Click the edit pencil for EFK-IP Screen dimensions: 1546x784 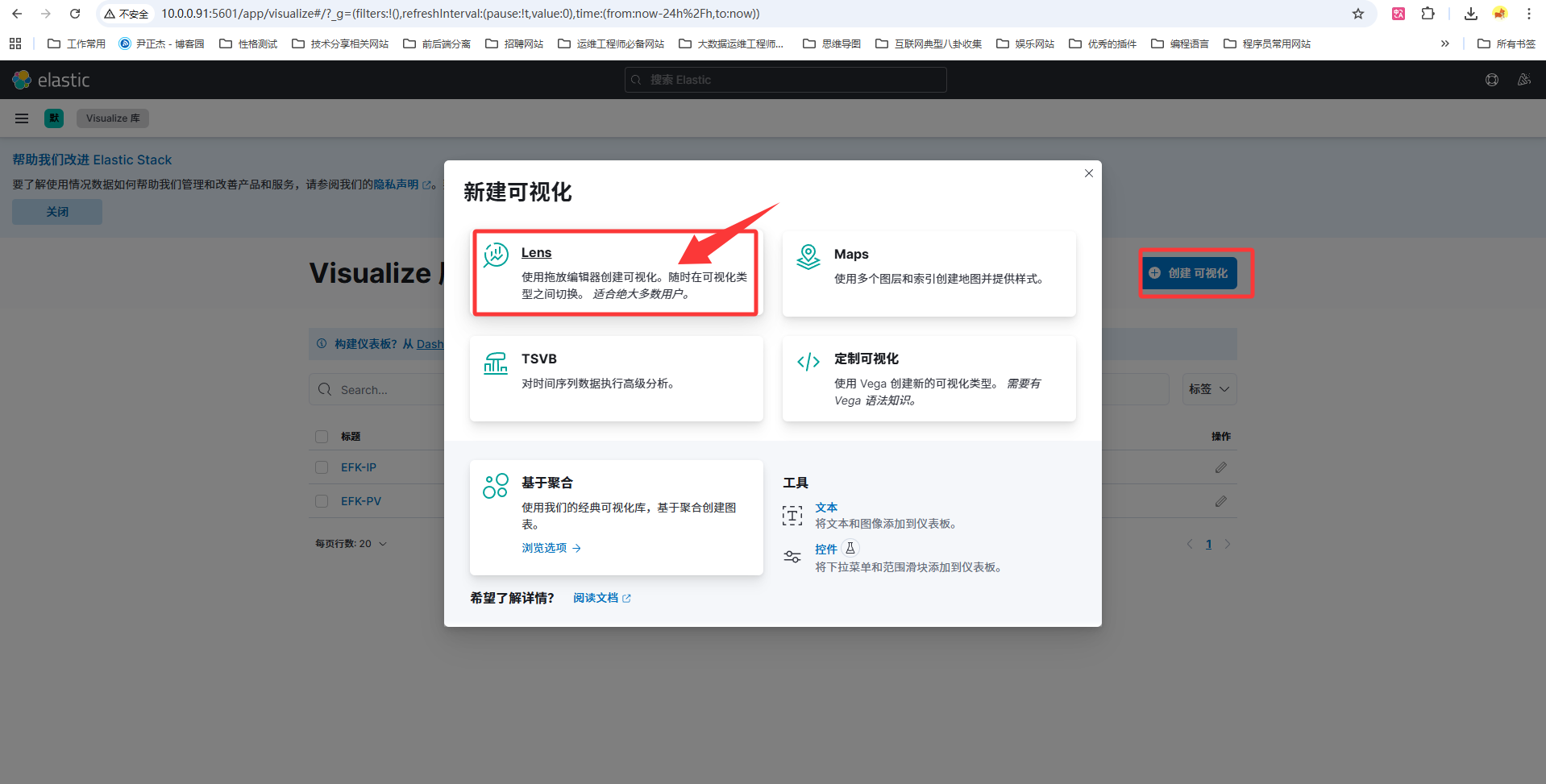click(x=1221, y=467)
